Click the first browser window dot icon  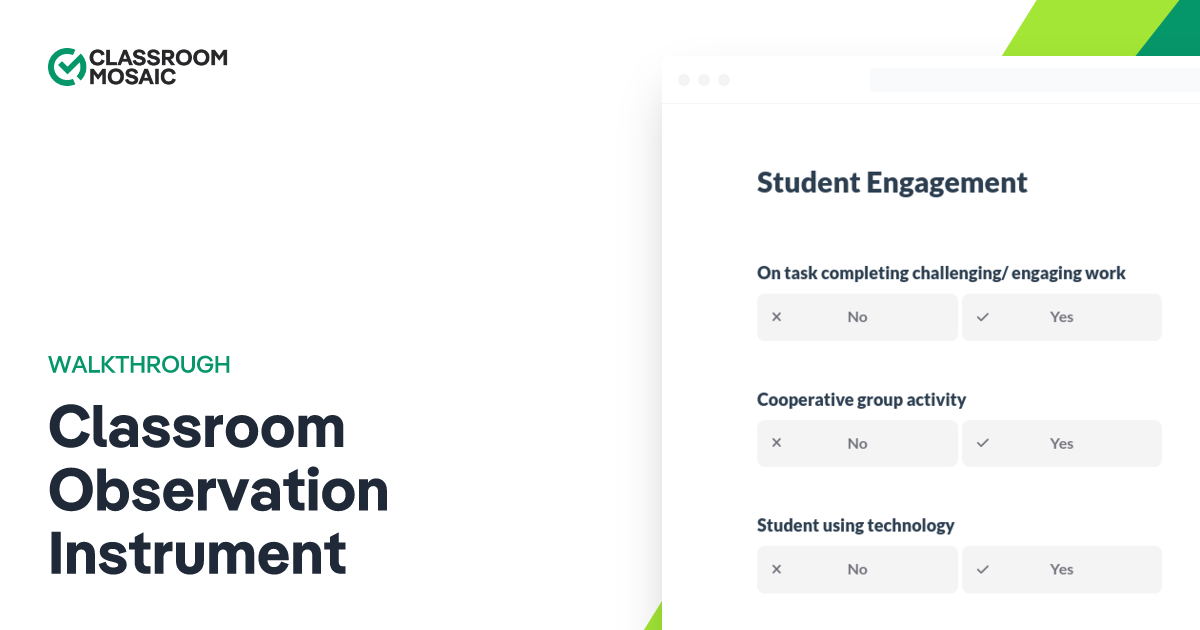pyautogui.click(x=684, y=79)
